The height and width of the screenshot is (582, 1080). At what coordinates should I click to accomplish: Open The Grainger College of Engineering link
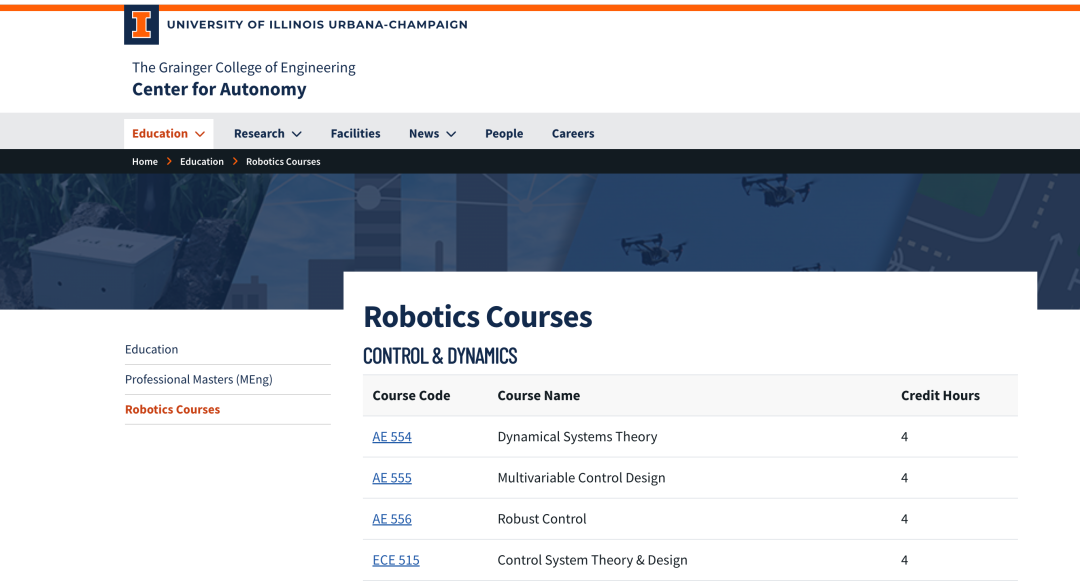coord(244,67)
